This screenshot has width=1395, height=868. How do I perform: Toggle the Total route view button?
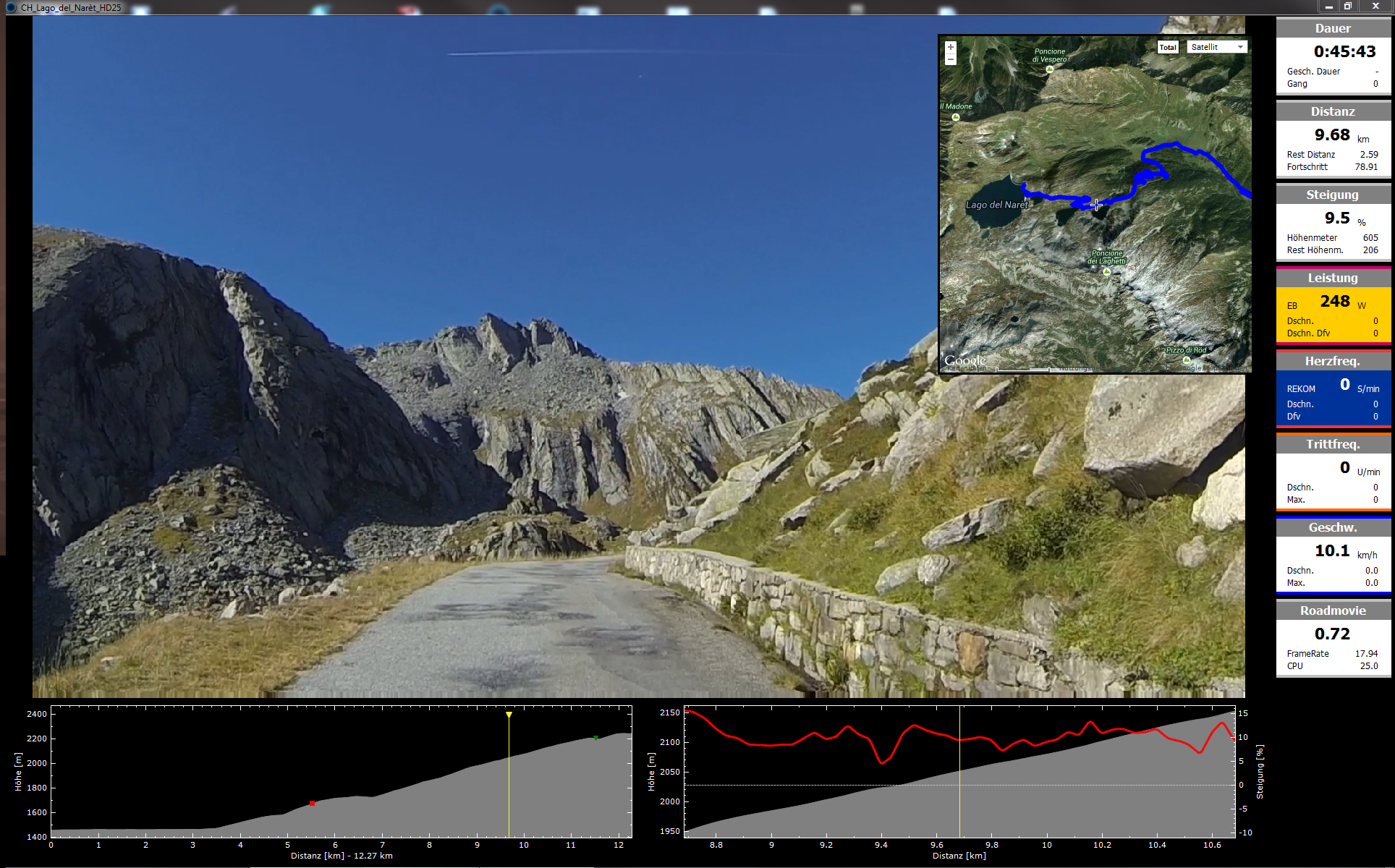[1168, 47]
